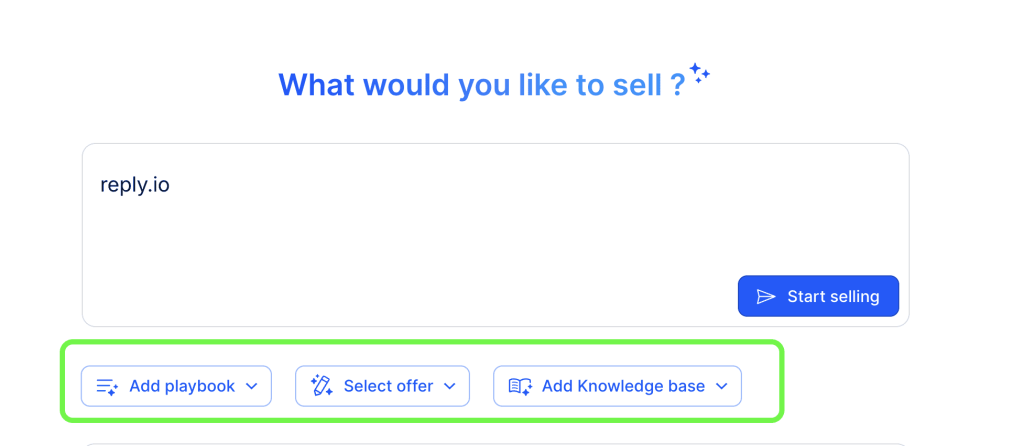The height and width of the screenshot is (446, 1024).
Task: Expand the Select offer chevron arrow
Action: click(x=449, y=386)
